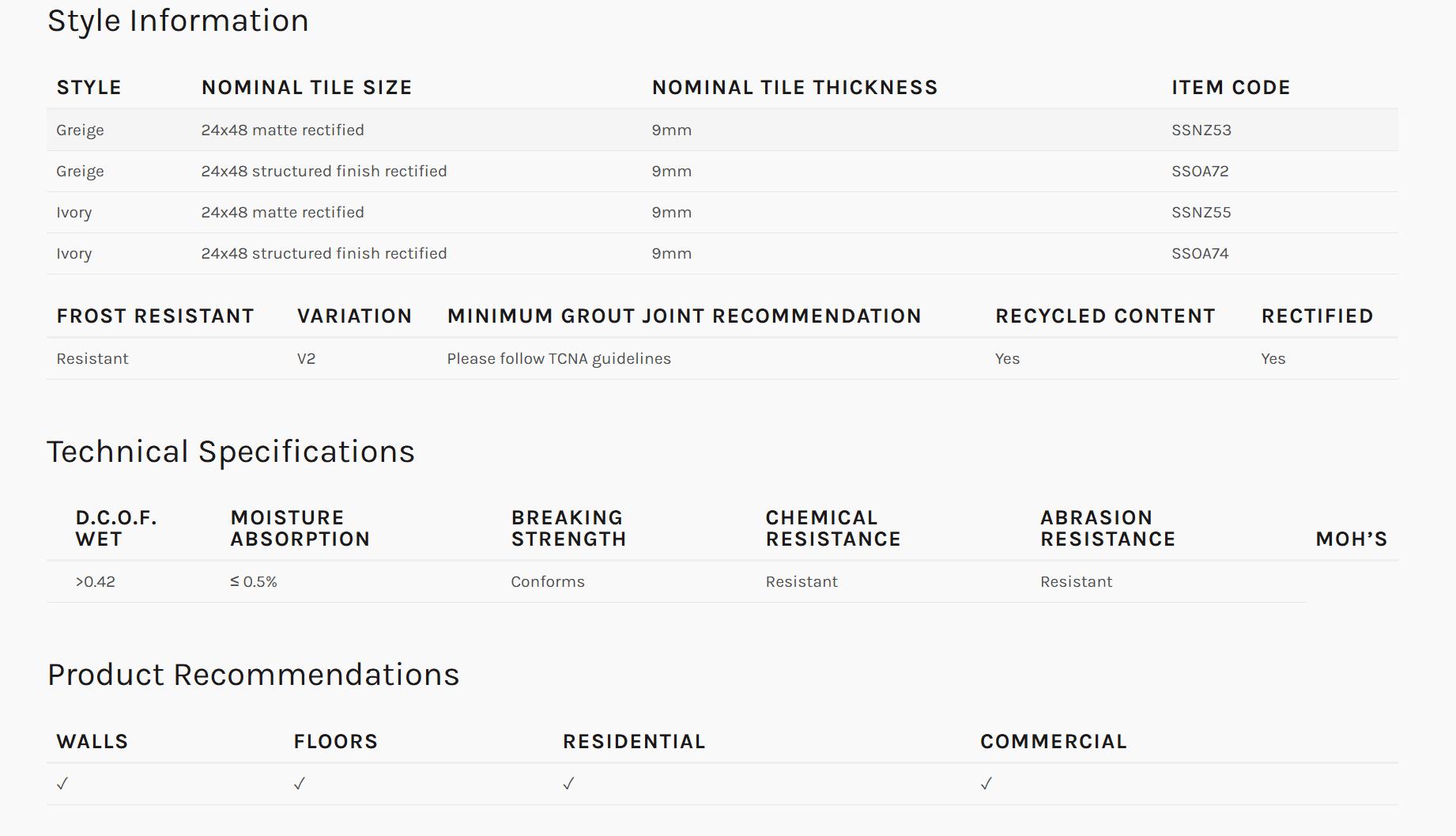Click the Moisture Absorption value ≤ 0.5%

point(254,581)
